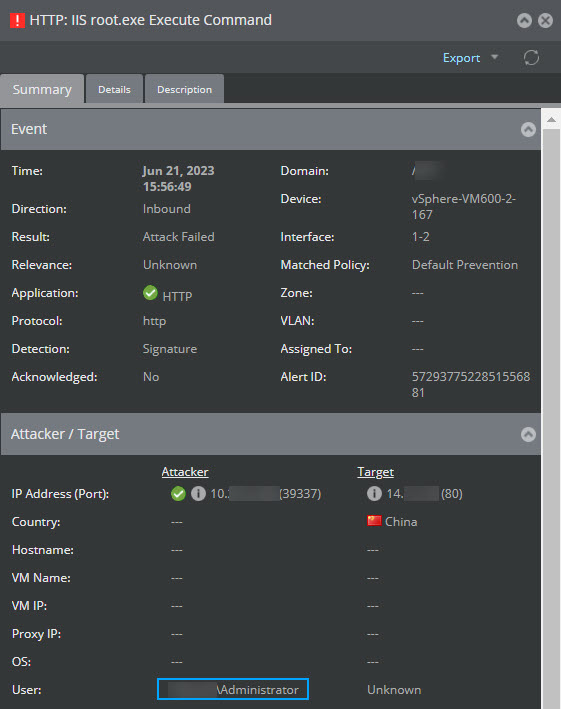561x709 pixels.
Task: Click the China country name
Action: tap(401, 521)
